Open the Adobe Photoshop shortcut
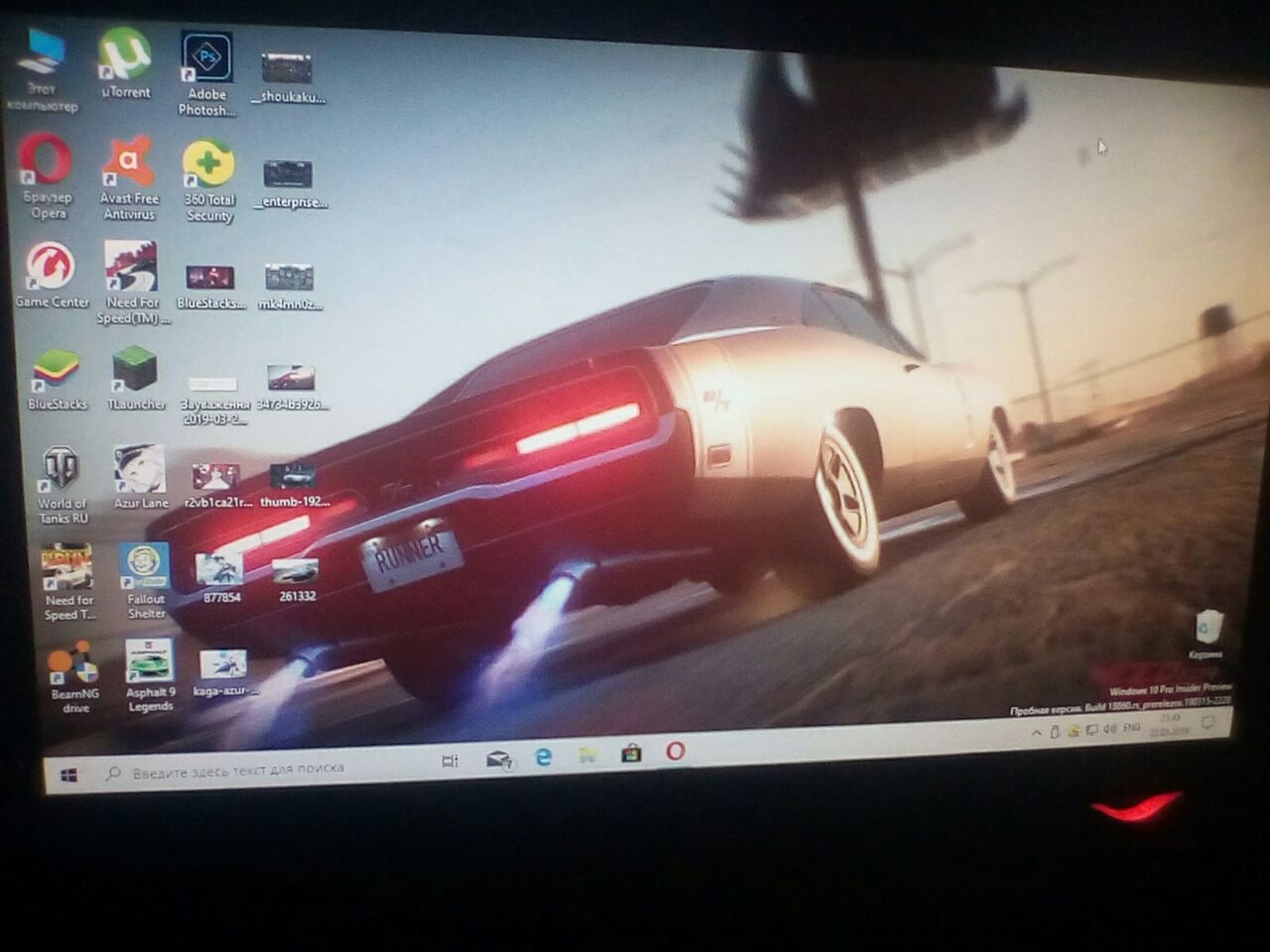 click(206, 74)
